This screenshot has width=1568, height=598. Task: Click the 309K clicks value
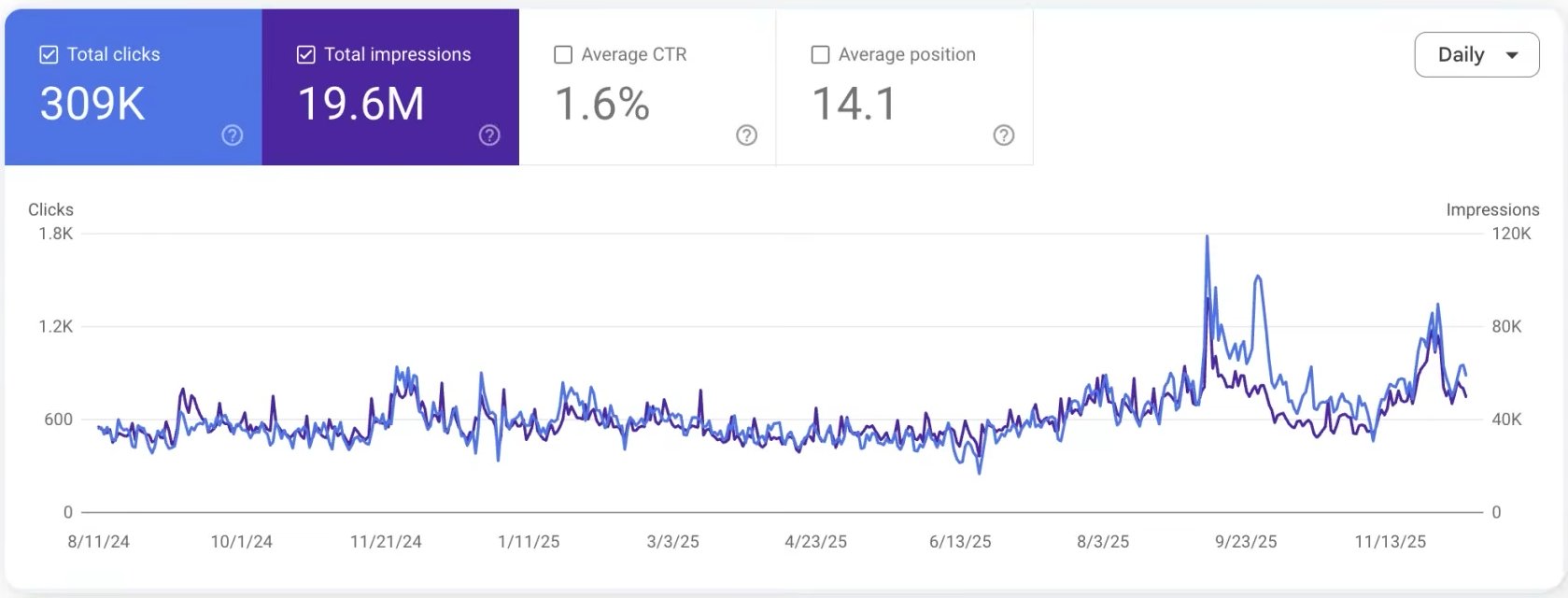tap(91, 105)
